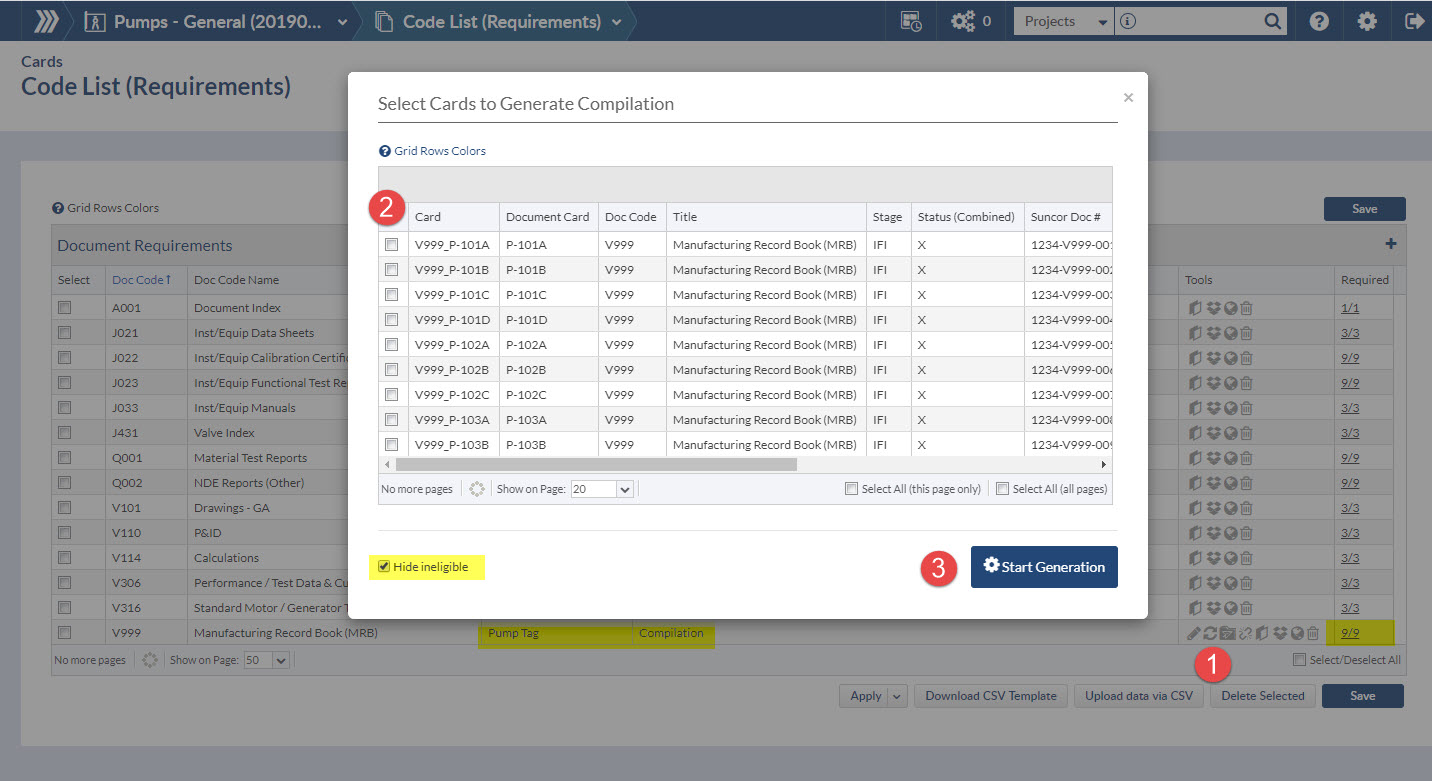
Task: Open the Apply button dropdown arrow
Action: coord(896,696)
